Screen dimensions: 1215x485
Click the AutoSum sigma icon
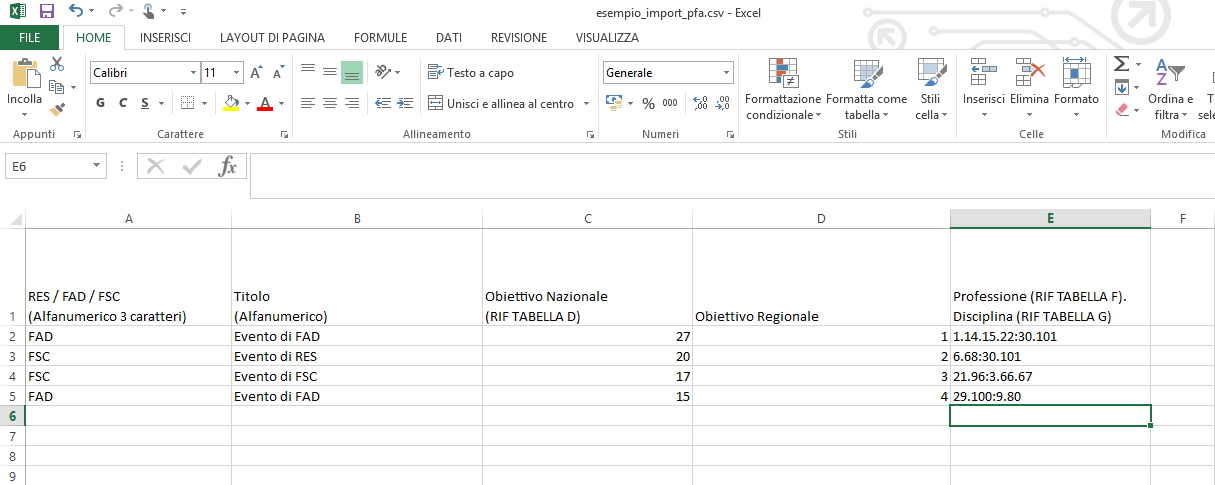tap(1121, 64)
